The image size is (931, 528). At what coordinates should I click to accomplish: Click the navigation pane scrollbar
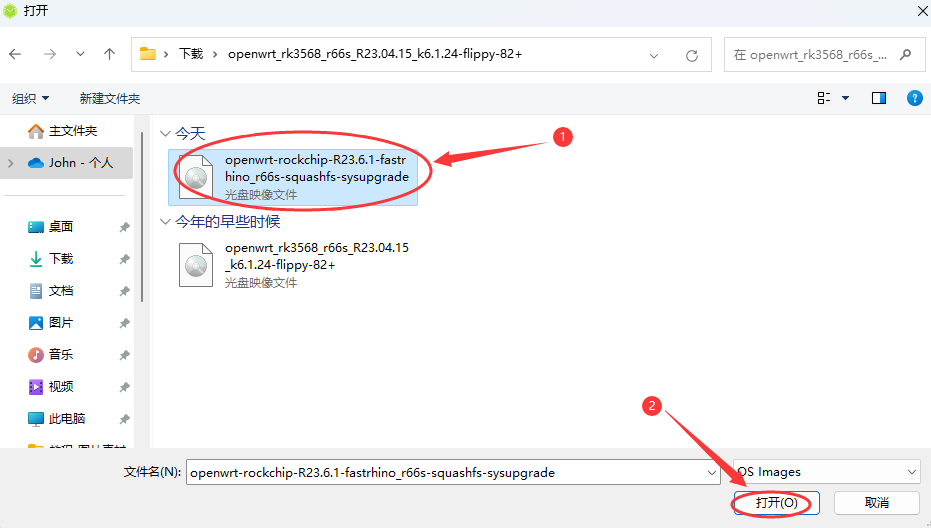(x=142, y=217)
